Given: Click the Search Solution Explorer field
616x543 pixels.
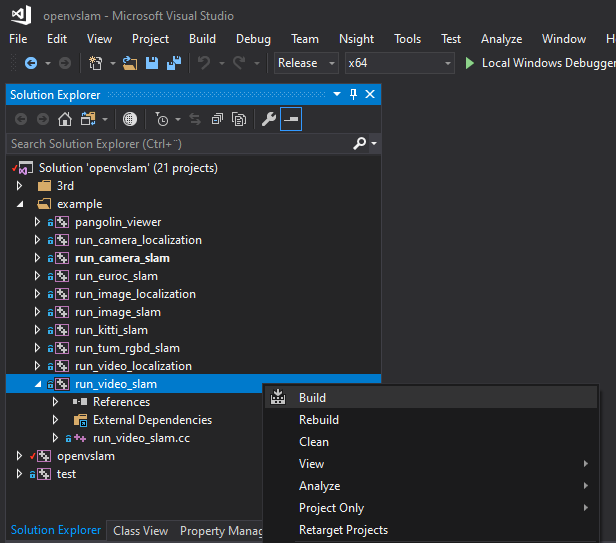Looking at the screenshot, I should 179,143.
